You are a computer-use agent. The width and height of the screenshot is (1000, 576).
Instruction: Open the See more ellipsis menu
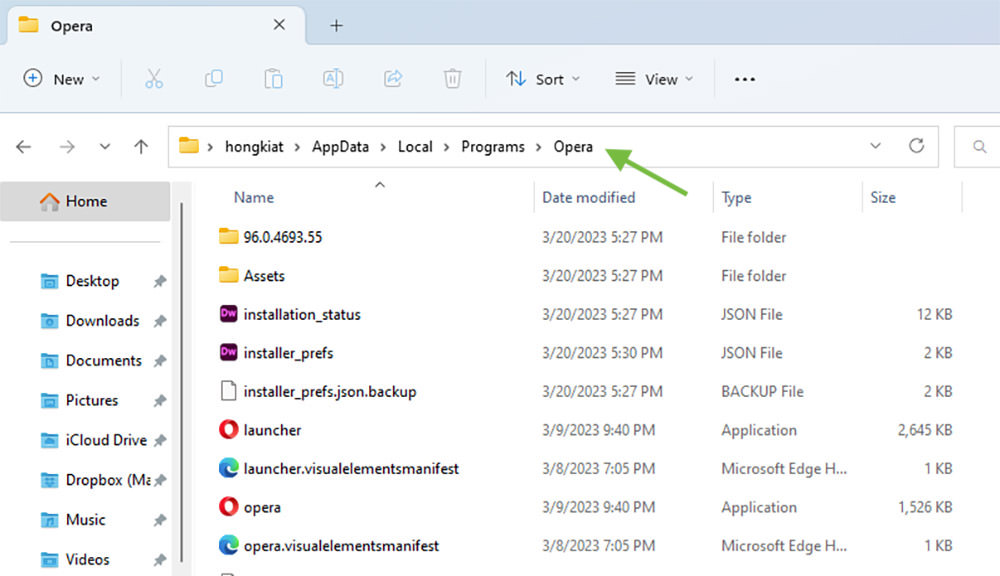744,80
